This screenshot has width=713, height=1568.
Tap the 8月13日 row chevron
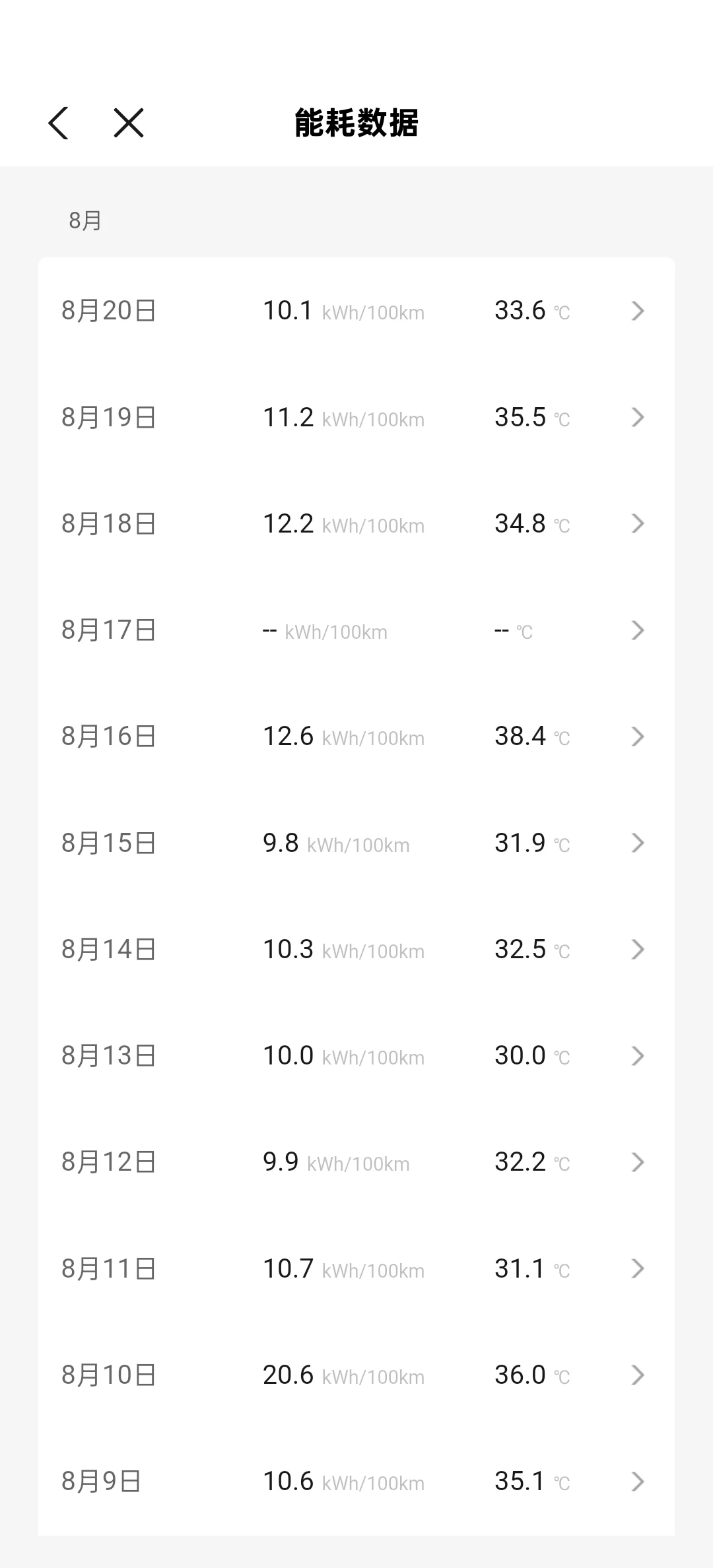(637, 1056)
